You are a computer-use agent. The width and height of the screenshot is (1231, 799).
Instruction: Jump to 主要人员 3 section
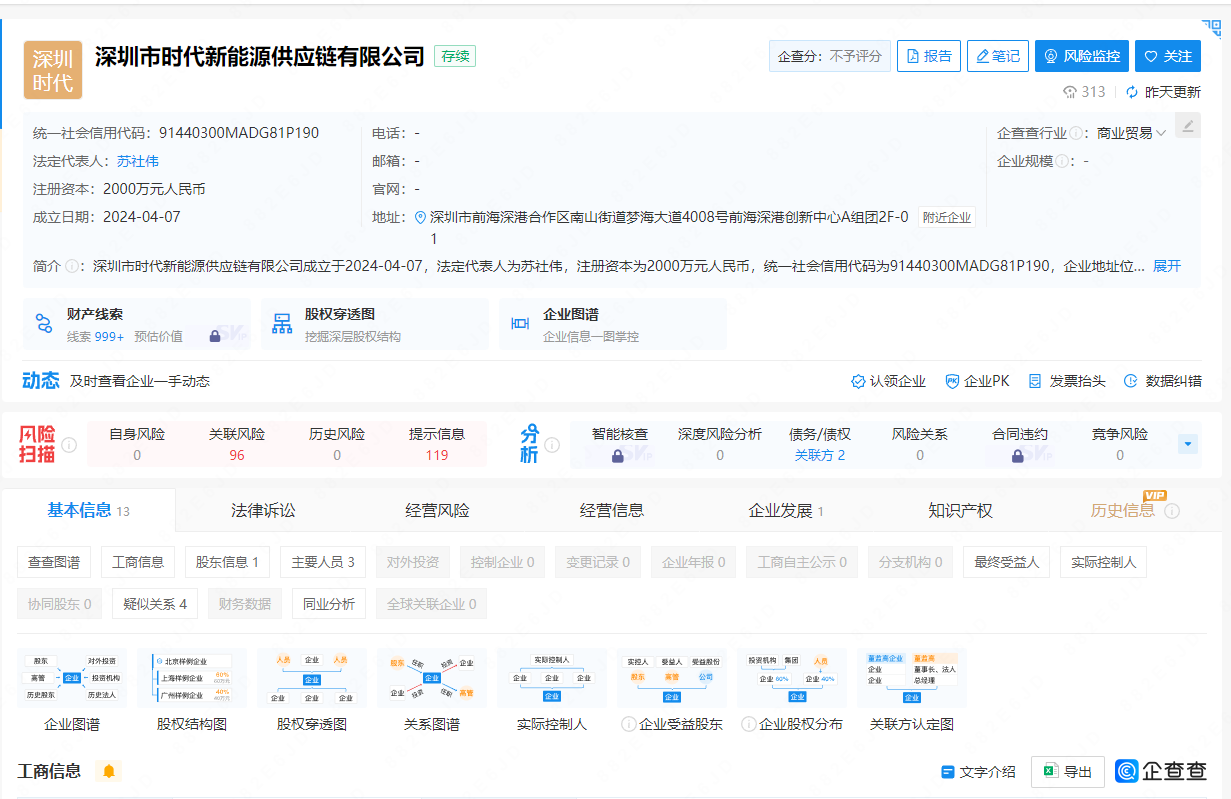[x=323, y=562]
